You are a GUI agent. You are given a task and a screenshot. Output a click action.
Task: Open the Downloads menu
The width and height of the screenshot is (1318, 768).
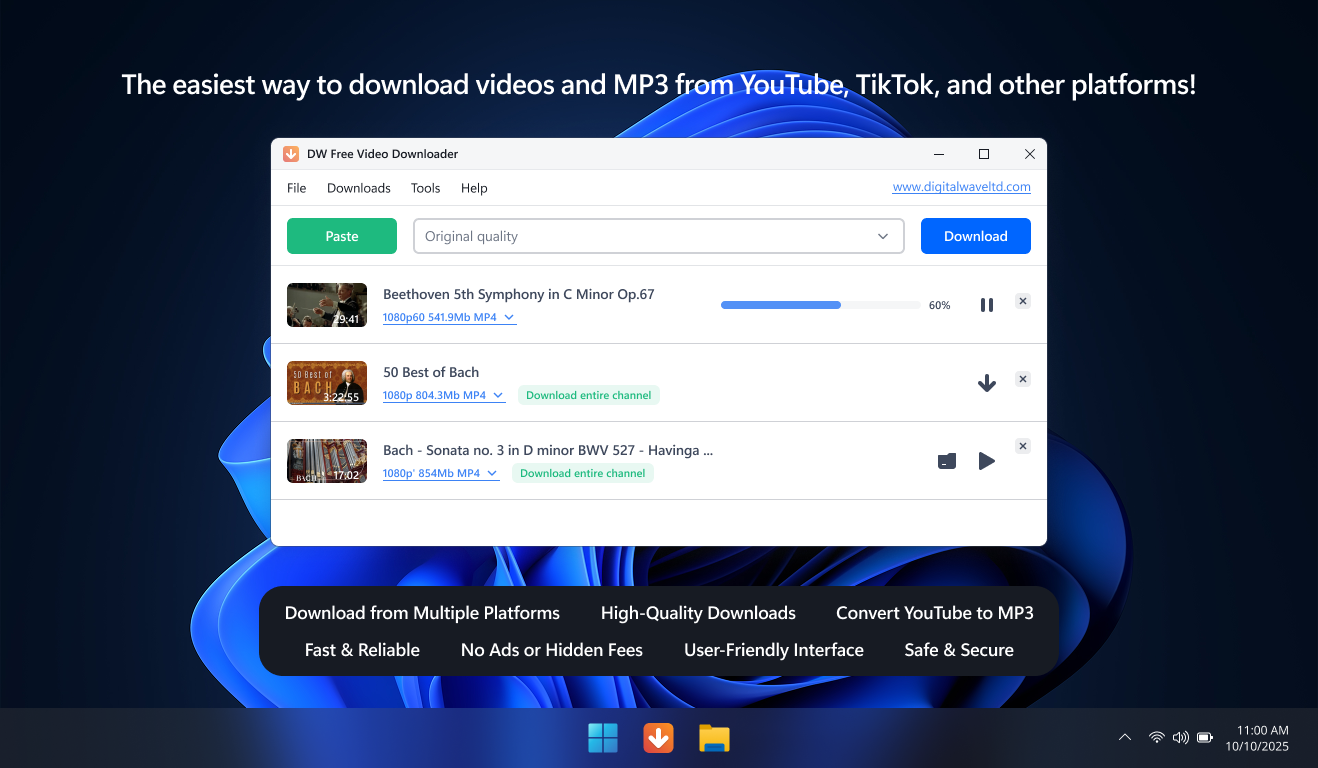358,188
